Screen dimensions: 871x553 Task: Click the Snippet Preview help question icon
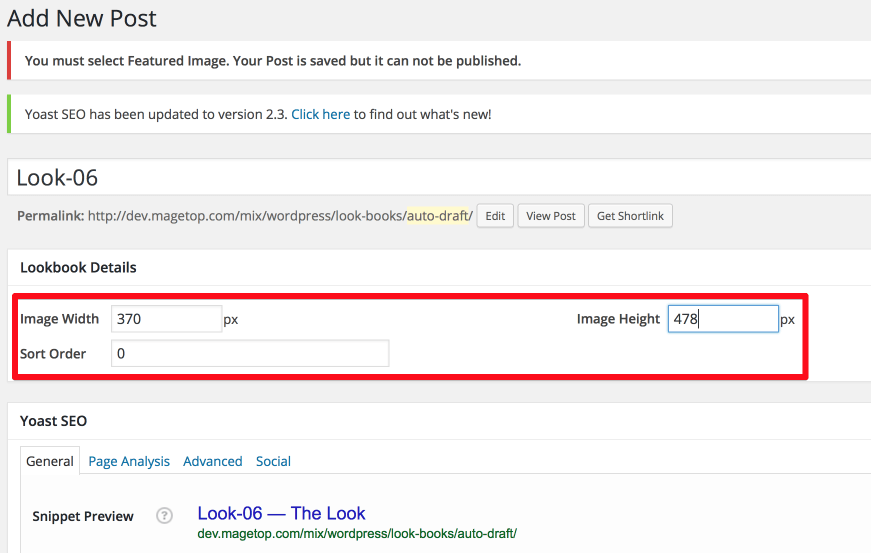(164, 516)
